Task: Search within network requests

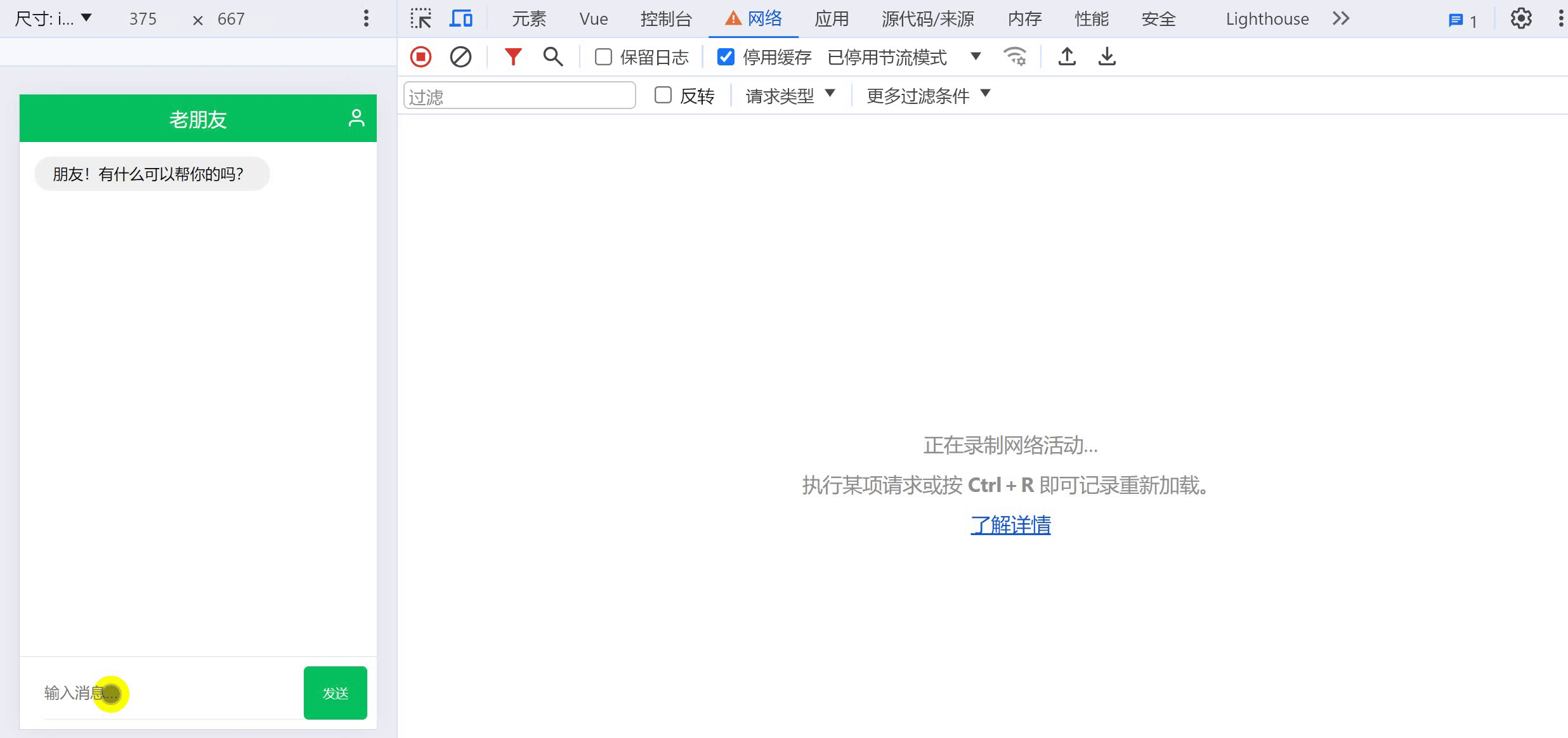Action: [552, 56]
